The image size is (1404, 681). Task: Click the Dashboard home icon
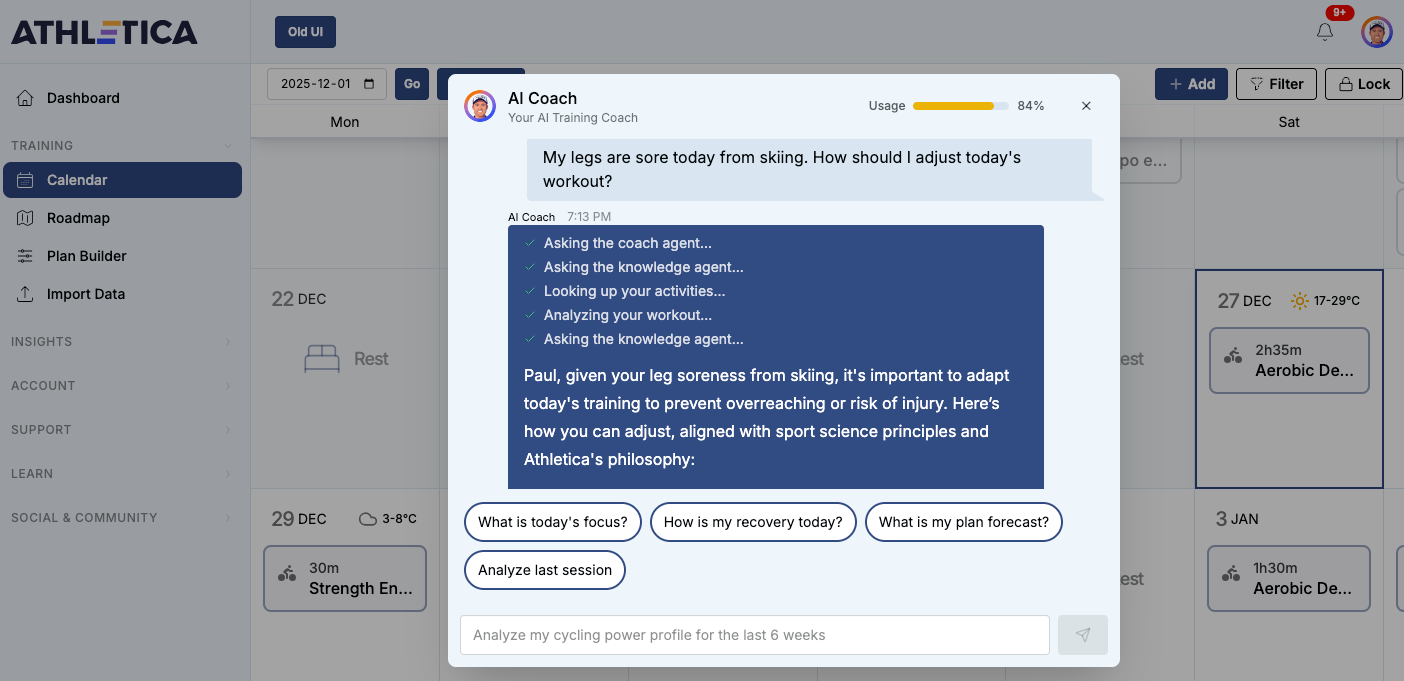25,98
